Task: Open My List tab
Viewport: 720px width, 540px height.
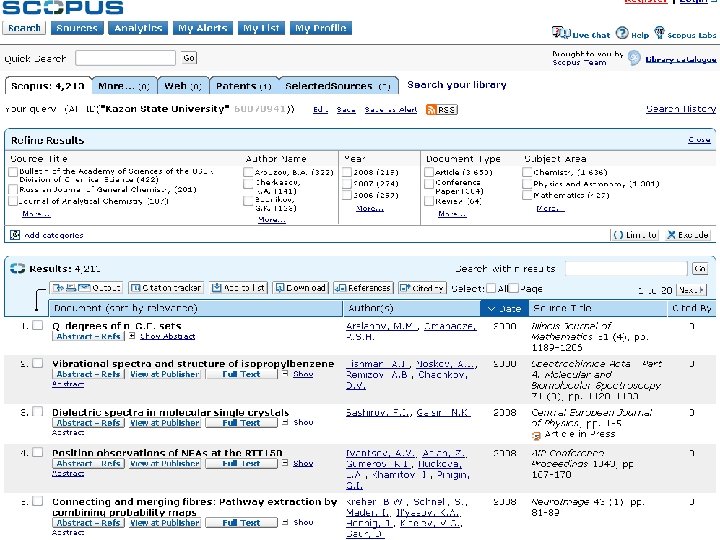Action: coord(261,28)
